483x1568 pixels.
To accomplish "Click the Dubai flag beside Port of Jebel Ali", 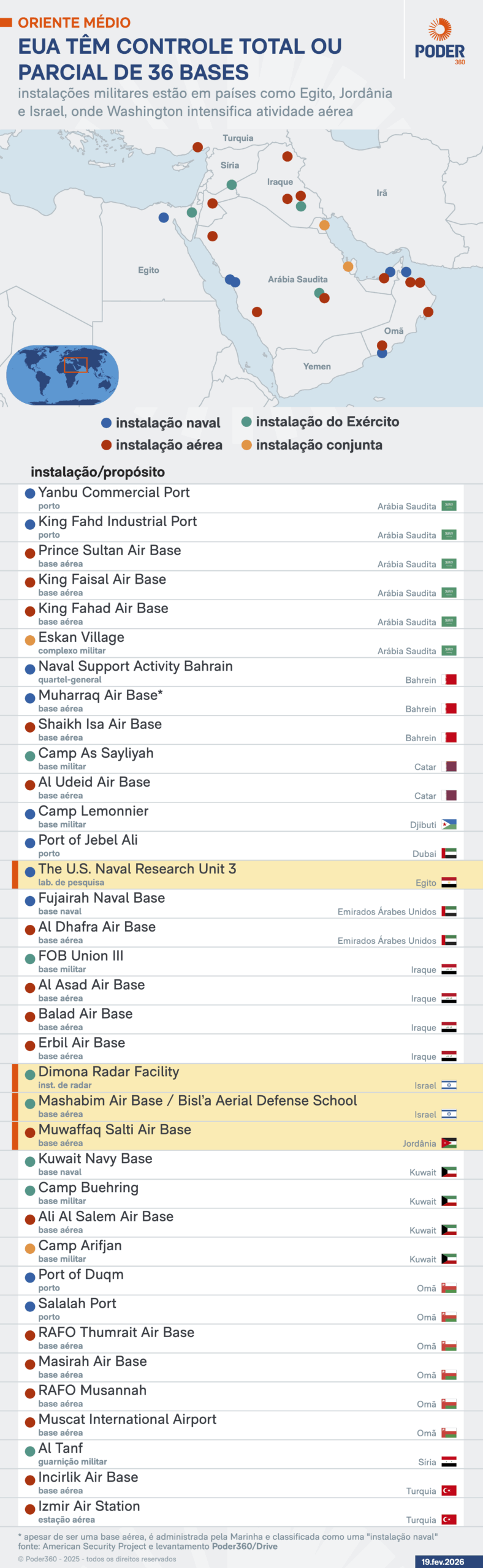I will 449,853.
